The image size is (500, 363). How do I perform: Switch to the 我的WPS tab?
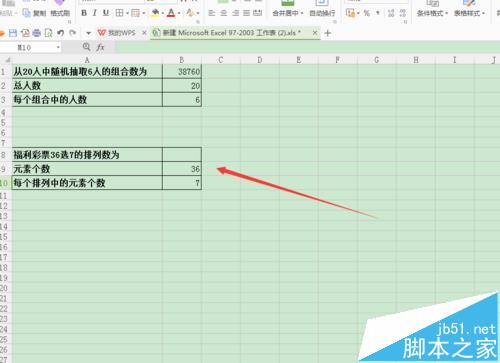click(x=117, y=33)
